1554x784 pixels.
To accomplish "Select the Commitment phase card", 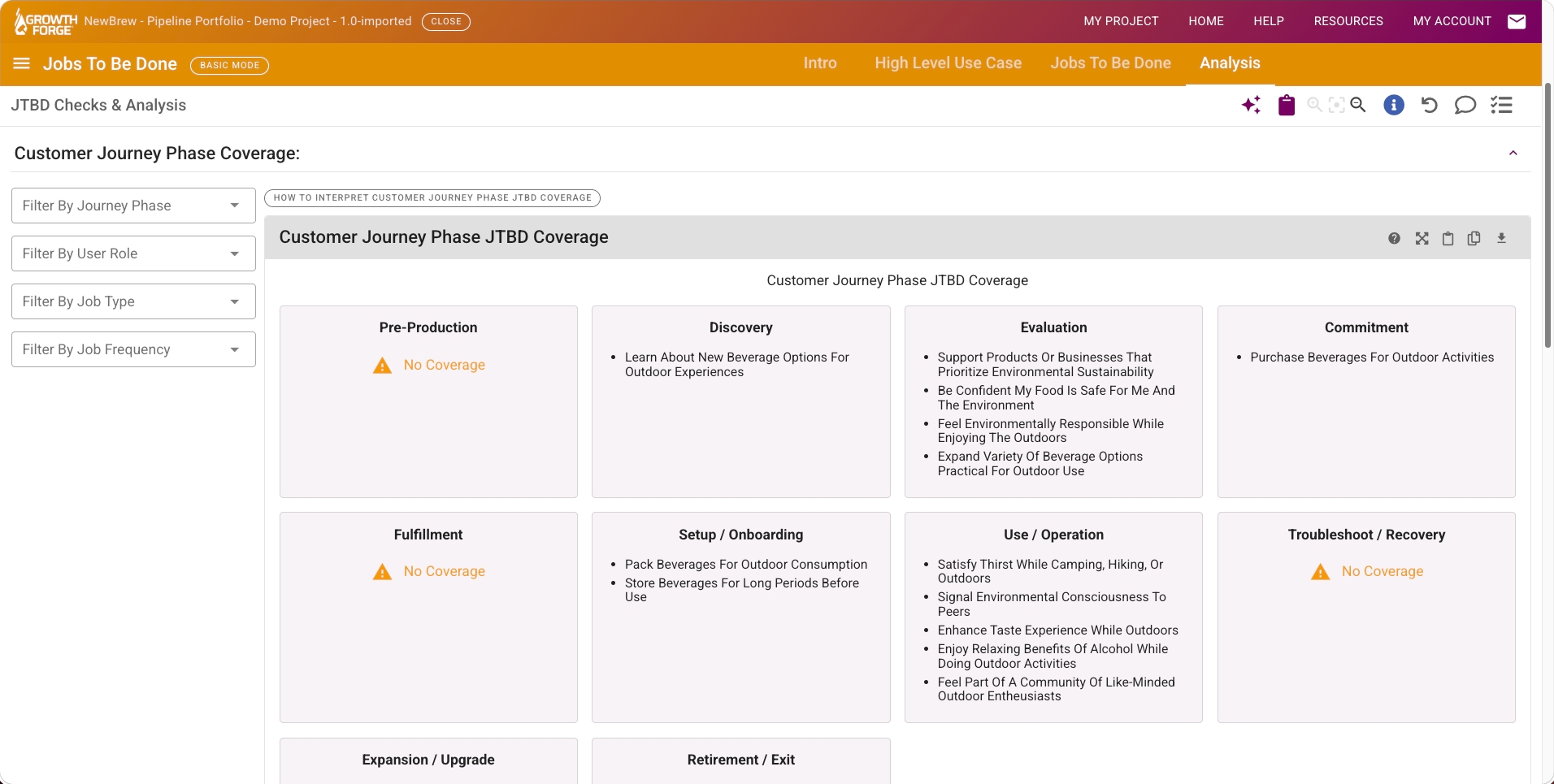I will click(x=1366, y=401).
